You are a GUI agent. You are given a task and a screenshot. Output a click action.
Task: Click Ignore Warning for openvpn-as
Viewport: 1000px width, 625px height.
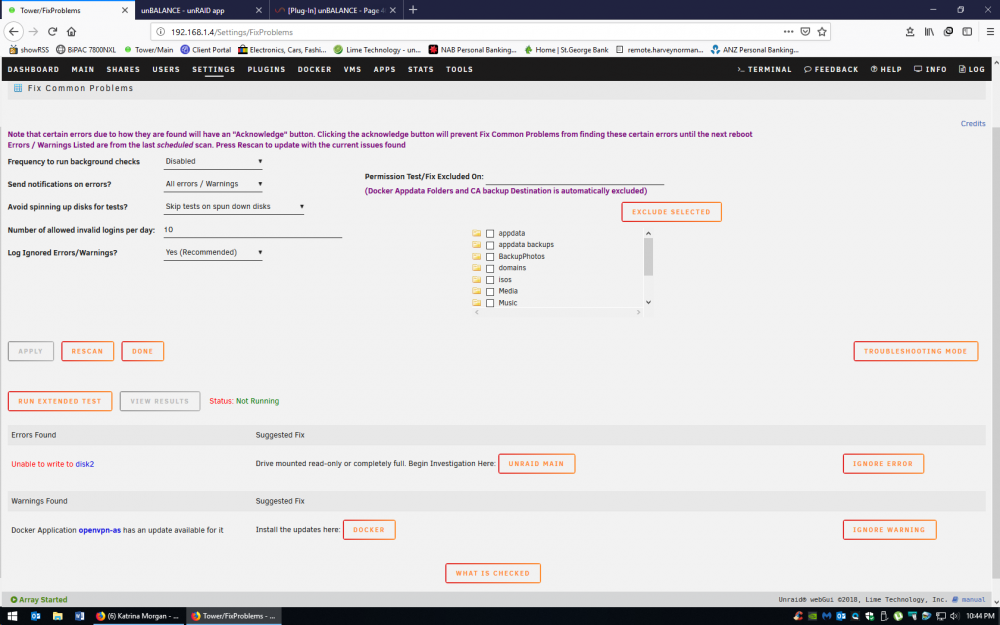pos(889,530)
